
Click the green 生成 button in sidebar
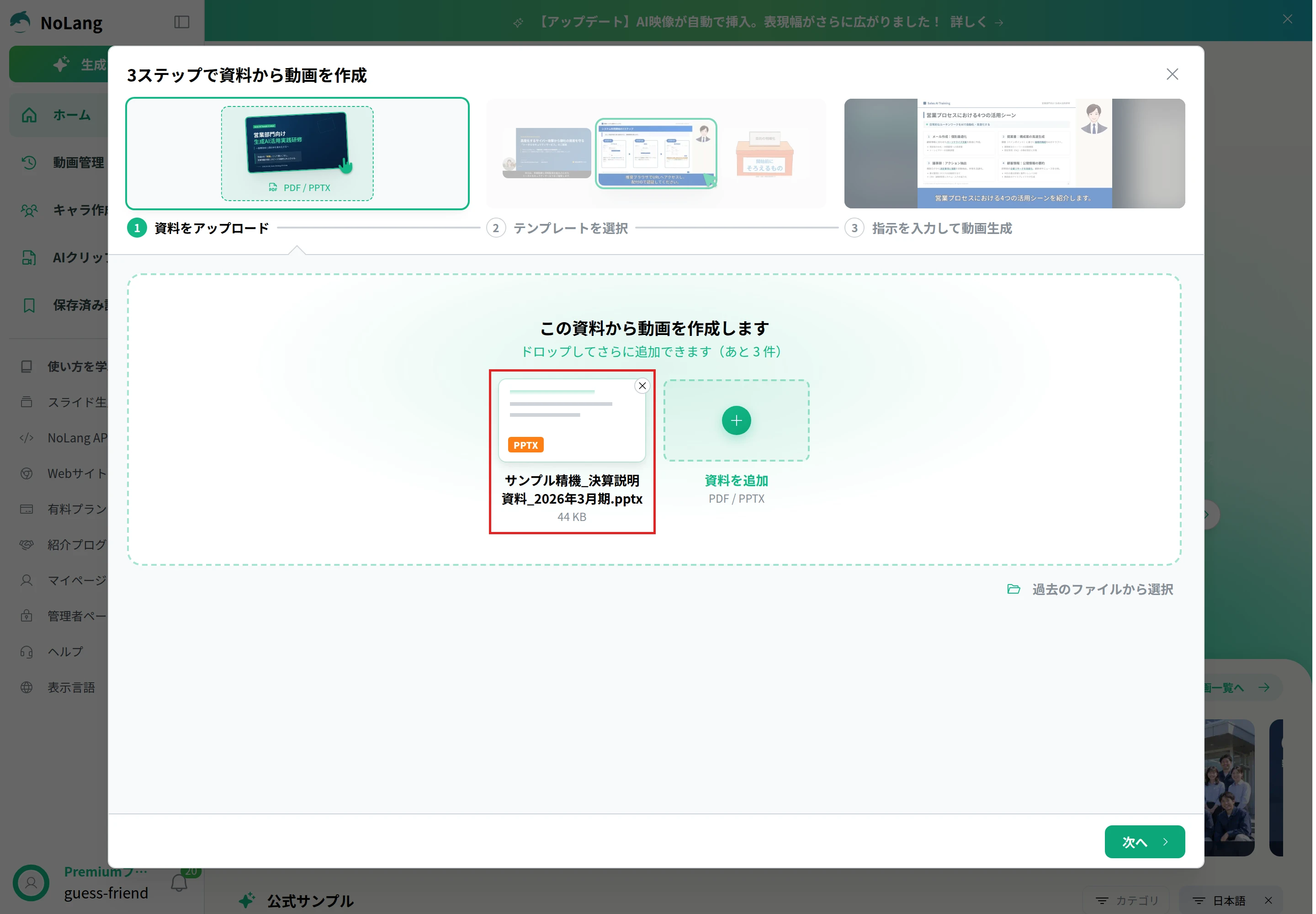tap(58, 64)
